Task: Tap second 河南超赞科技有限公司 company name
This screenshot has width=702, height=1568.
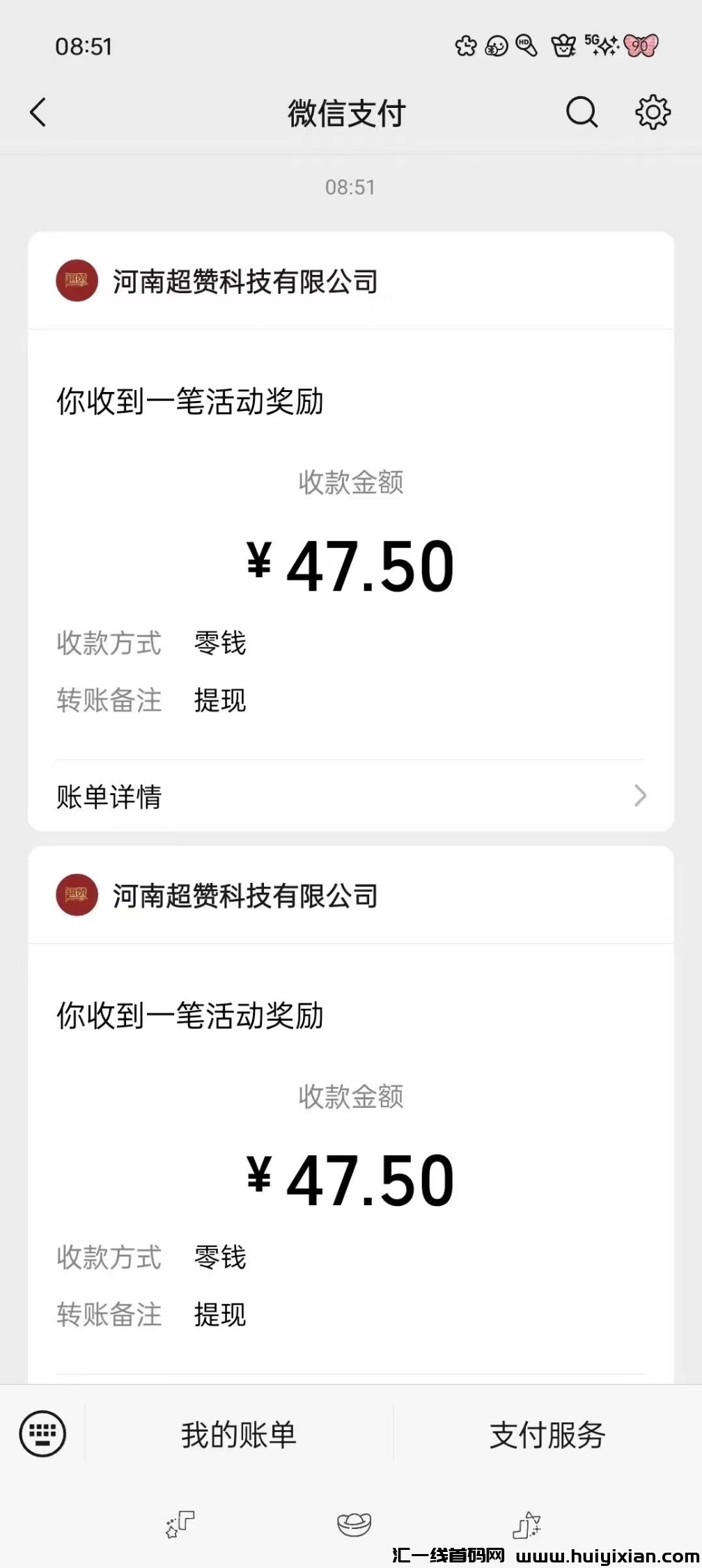Action: point(245,896)
